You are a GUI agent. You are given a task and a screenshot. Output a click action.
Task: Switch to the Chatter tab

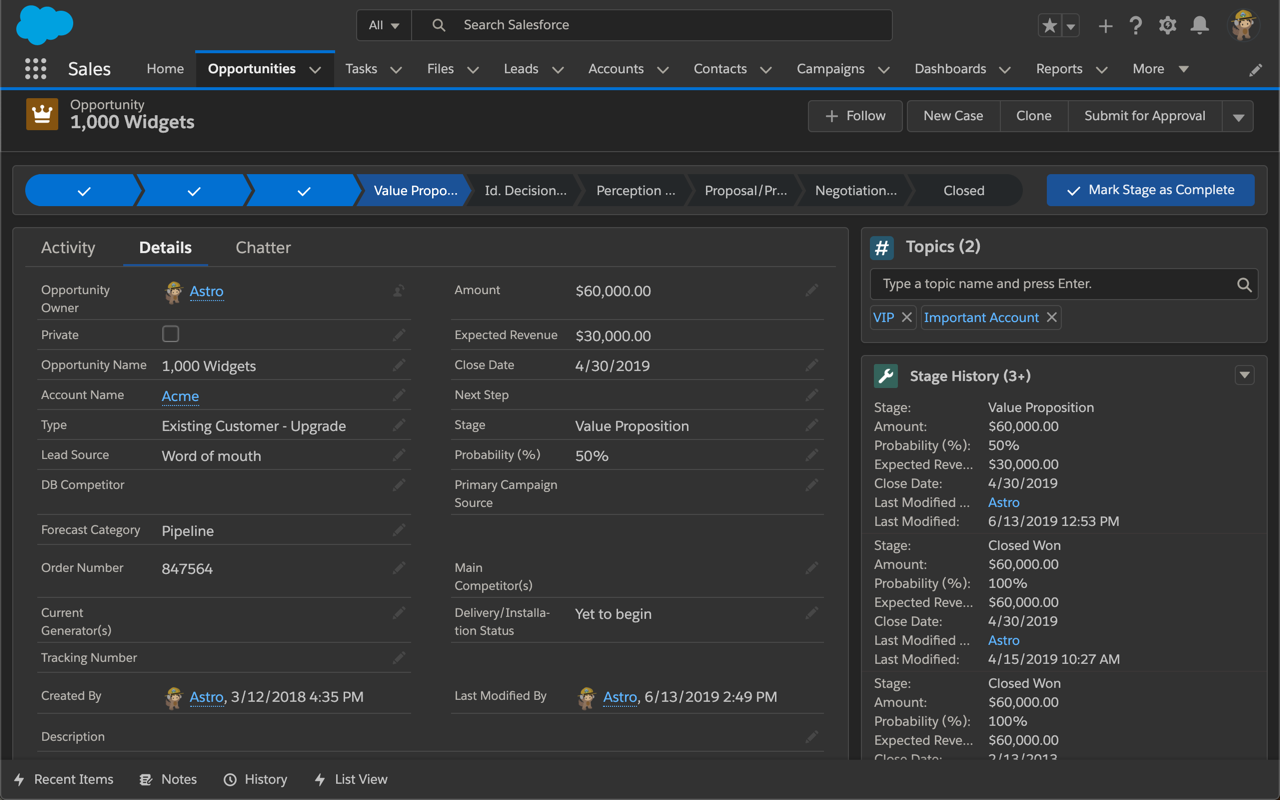click(x=263, y=247)
